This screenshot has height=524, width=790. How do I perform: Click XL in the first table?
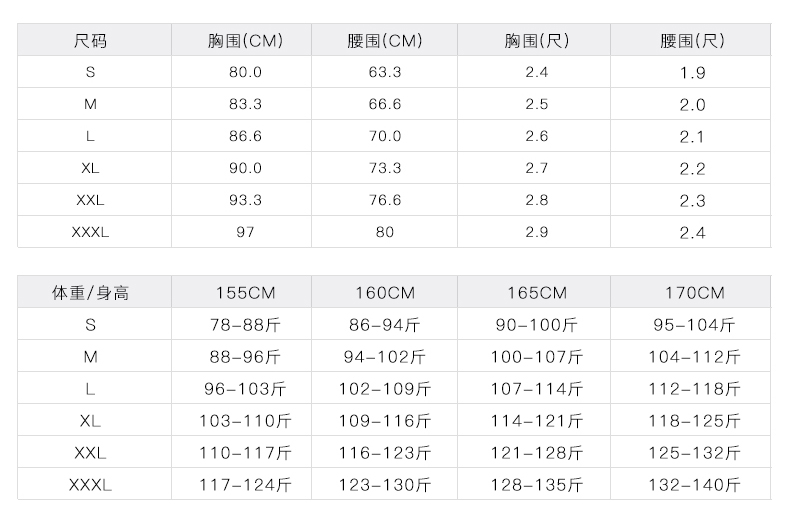[x=91, y=168]
